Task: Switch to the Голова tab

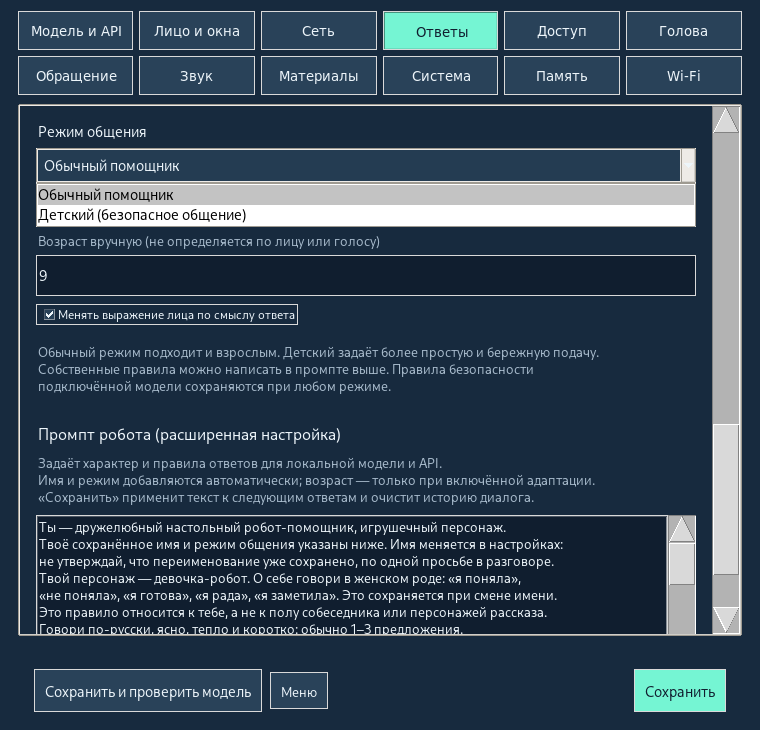Action: 683,31
